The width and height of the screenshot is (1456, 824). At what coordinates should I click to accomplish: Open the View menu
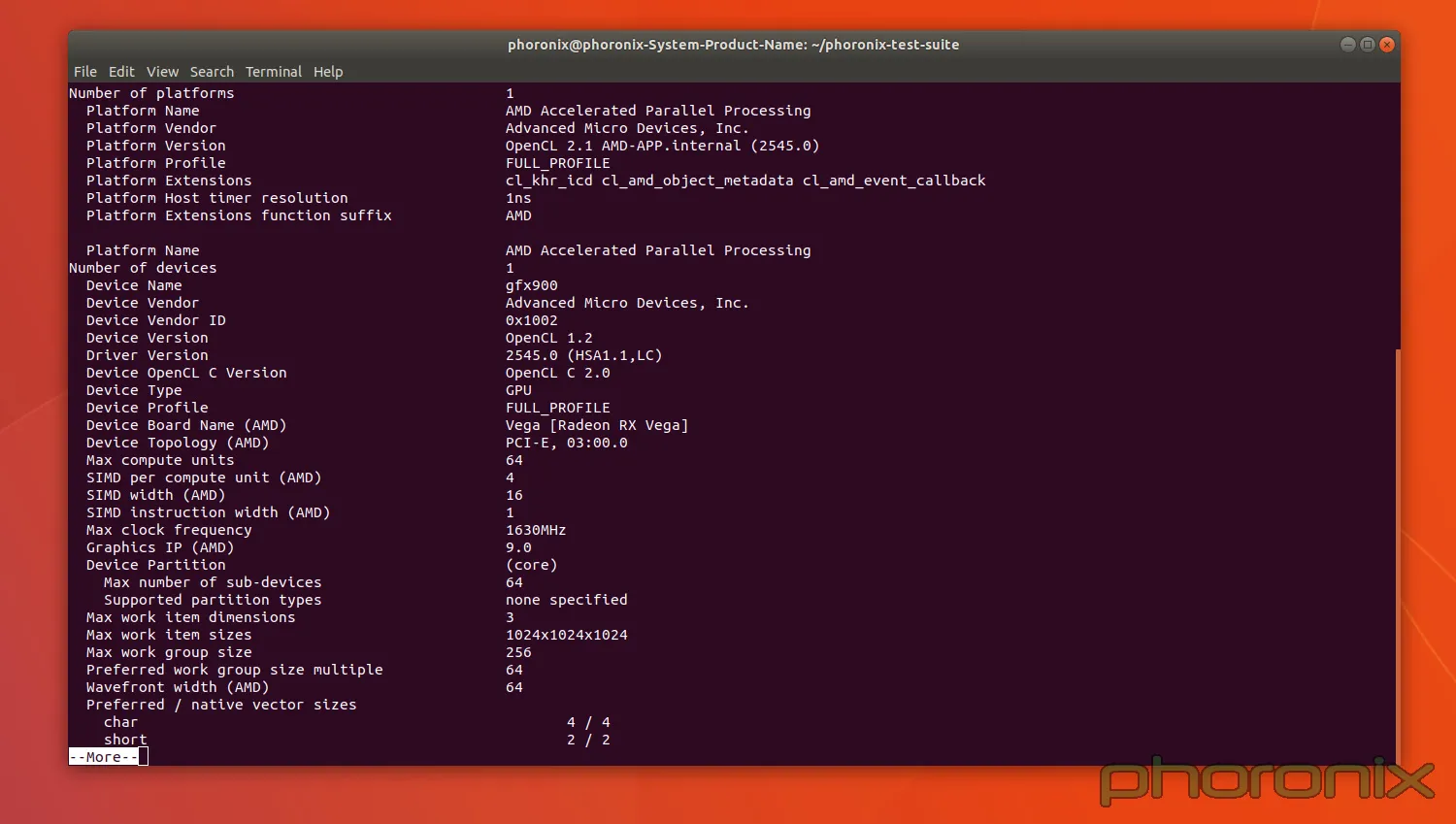(x=162, y=72)
